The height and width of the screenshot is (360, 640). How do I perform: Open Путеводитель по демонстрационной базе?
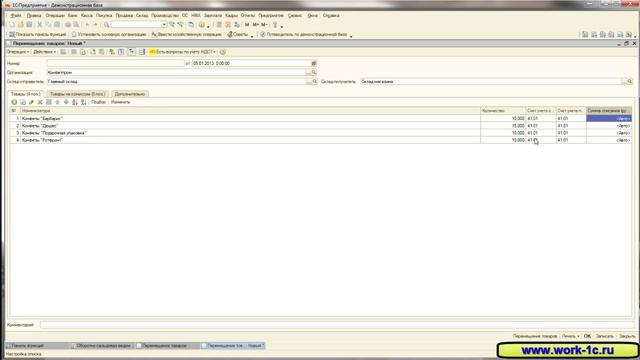304,35
